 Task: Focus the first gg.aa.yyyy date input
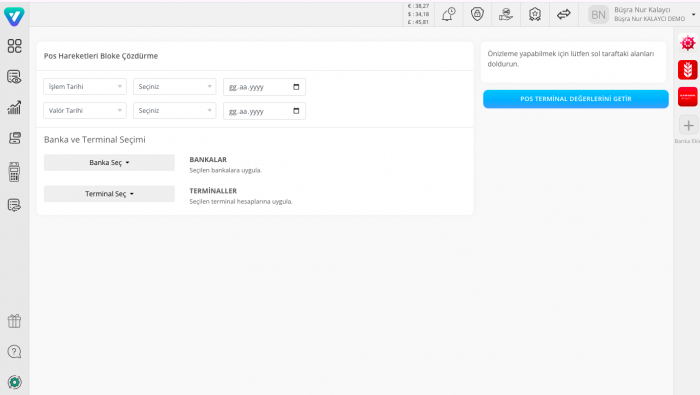click(264, 87)
